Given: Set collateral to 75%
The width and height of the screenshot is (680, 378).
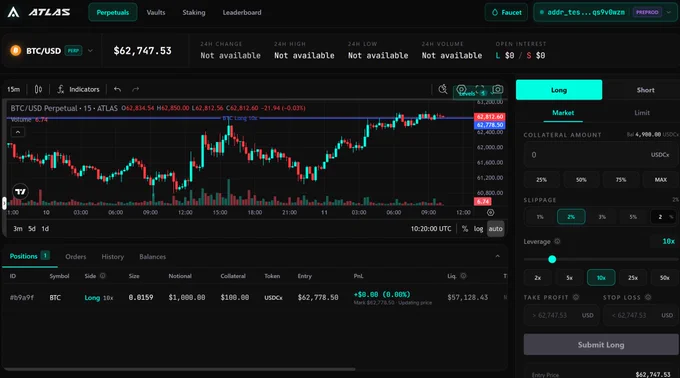Looking at the screenshot, I should (x=621, y=179).
